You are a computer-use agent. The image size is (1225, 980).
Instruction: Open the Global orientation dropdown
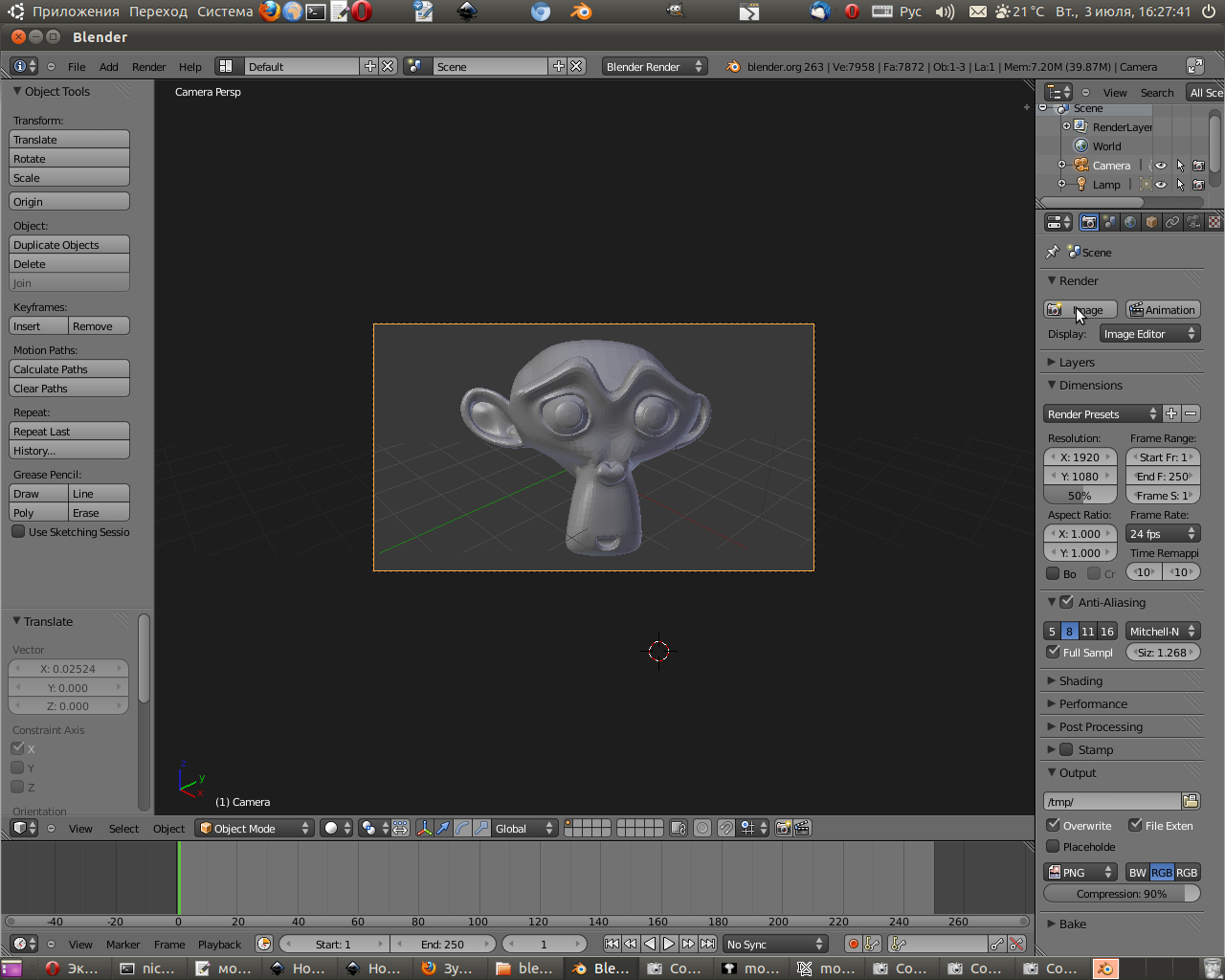click(524, 828)
